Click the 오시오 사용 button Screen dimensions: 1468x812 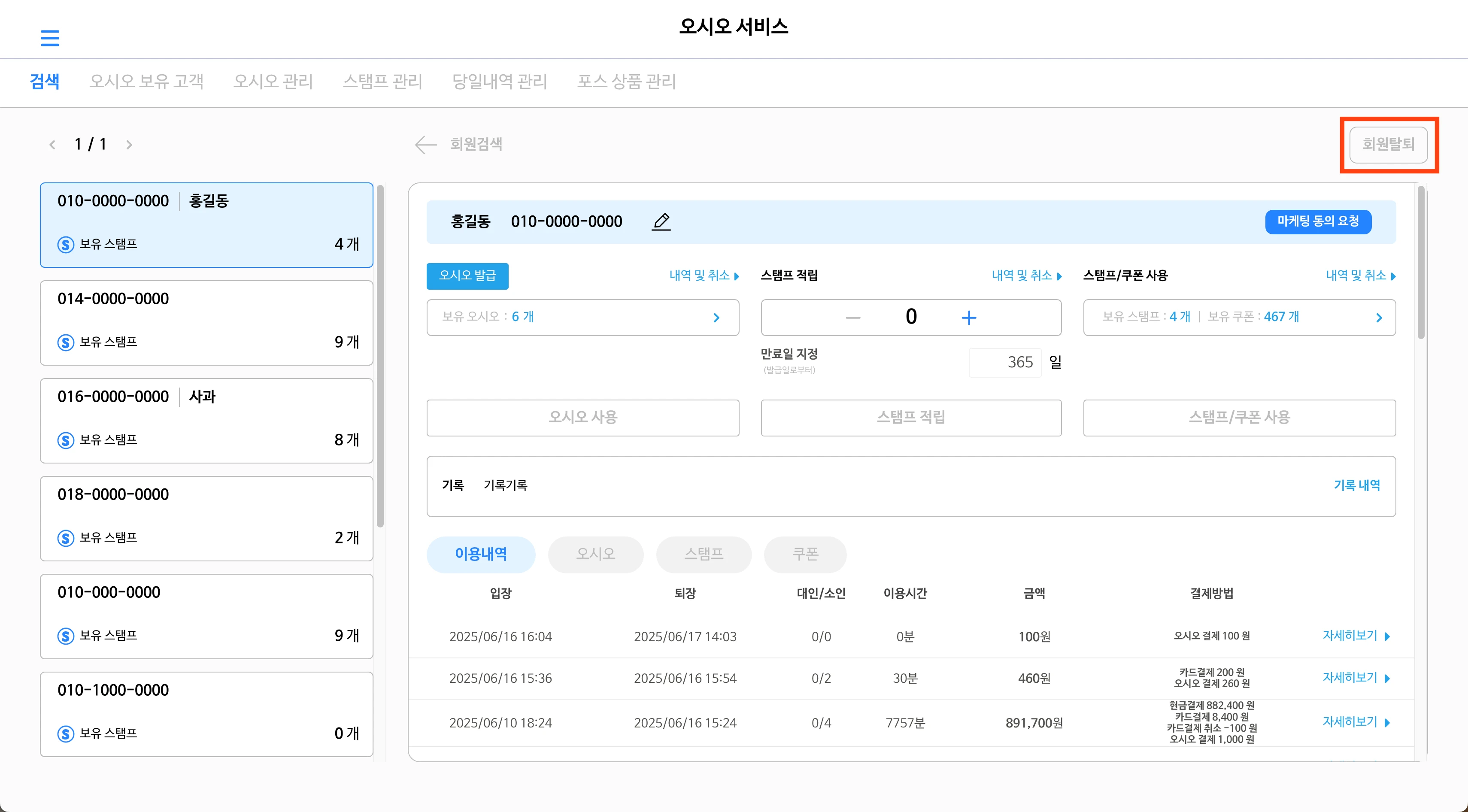582,418
